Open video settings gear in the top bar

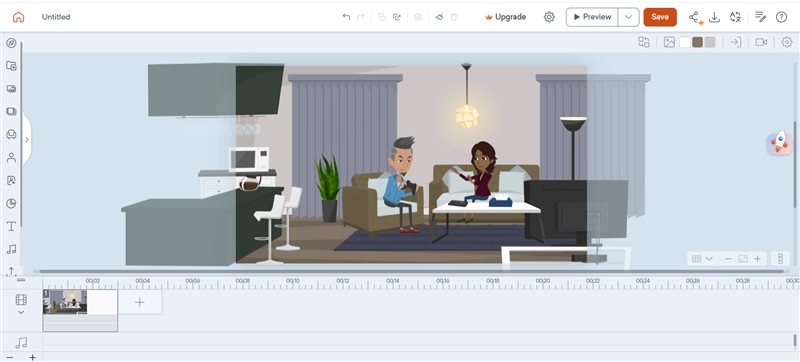549,17
